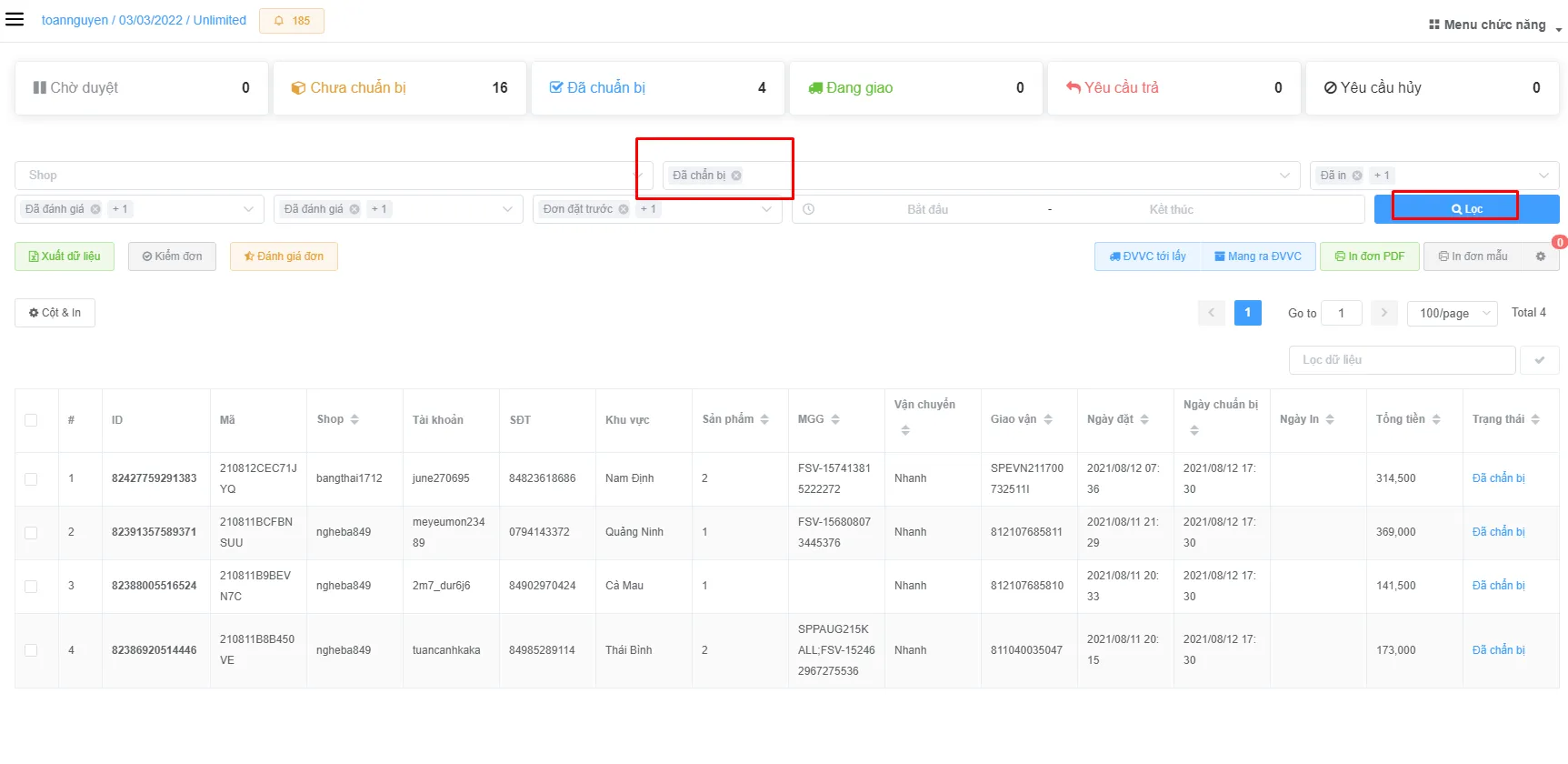Tick checkbox for order 82386920514446
This screenshot has width=1568, height=764.
[x=31, y=650]
